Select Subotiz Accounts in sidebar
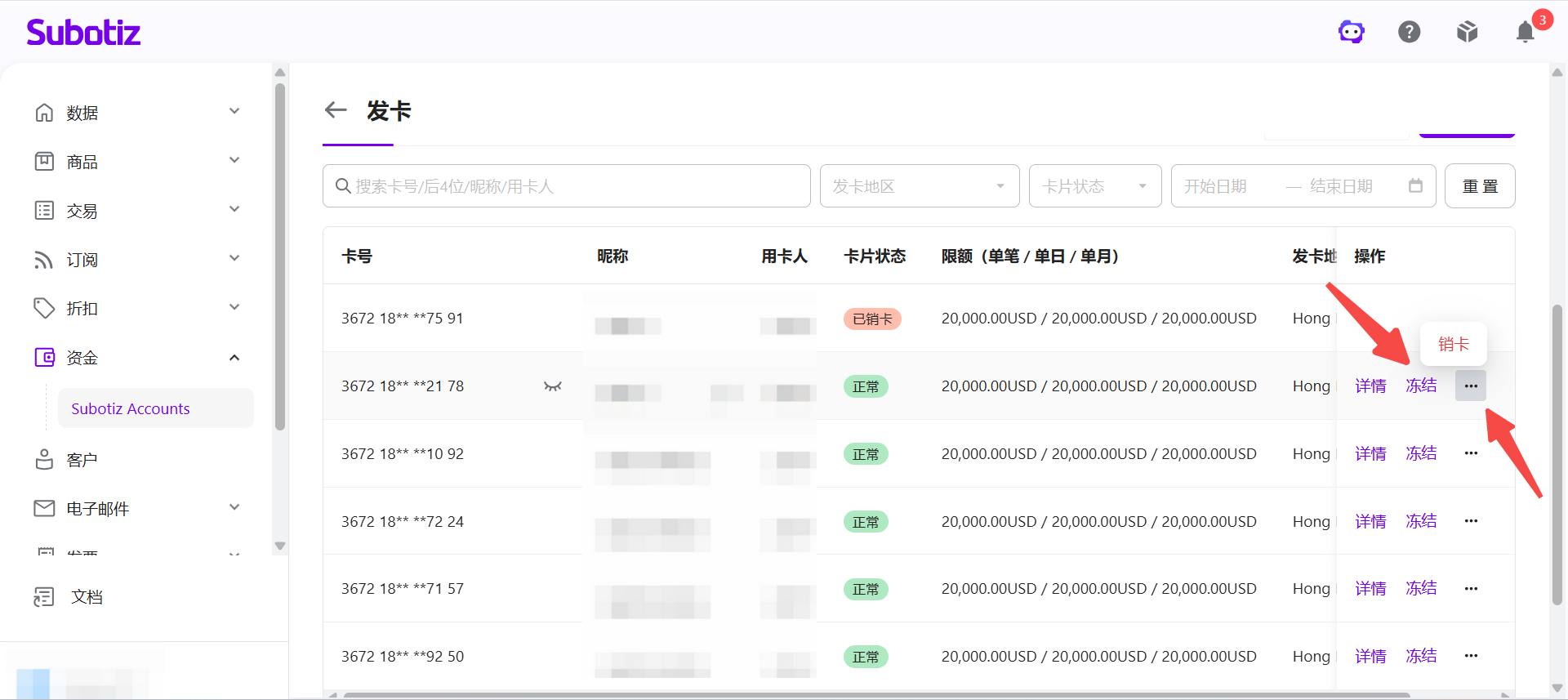 click(x=155, y=408)
